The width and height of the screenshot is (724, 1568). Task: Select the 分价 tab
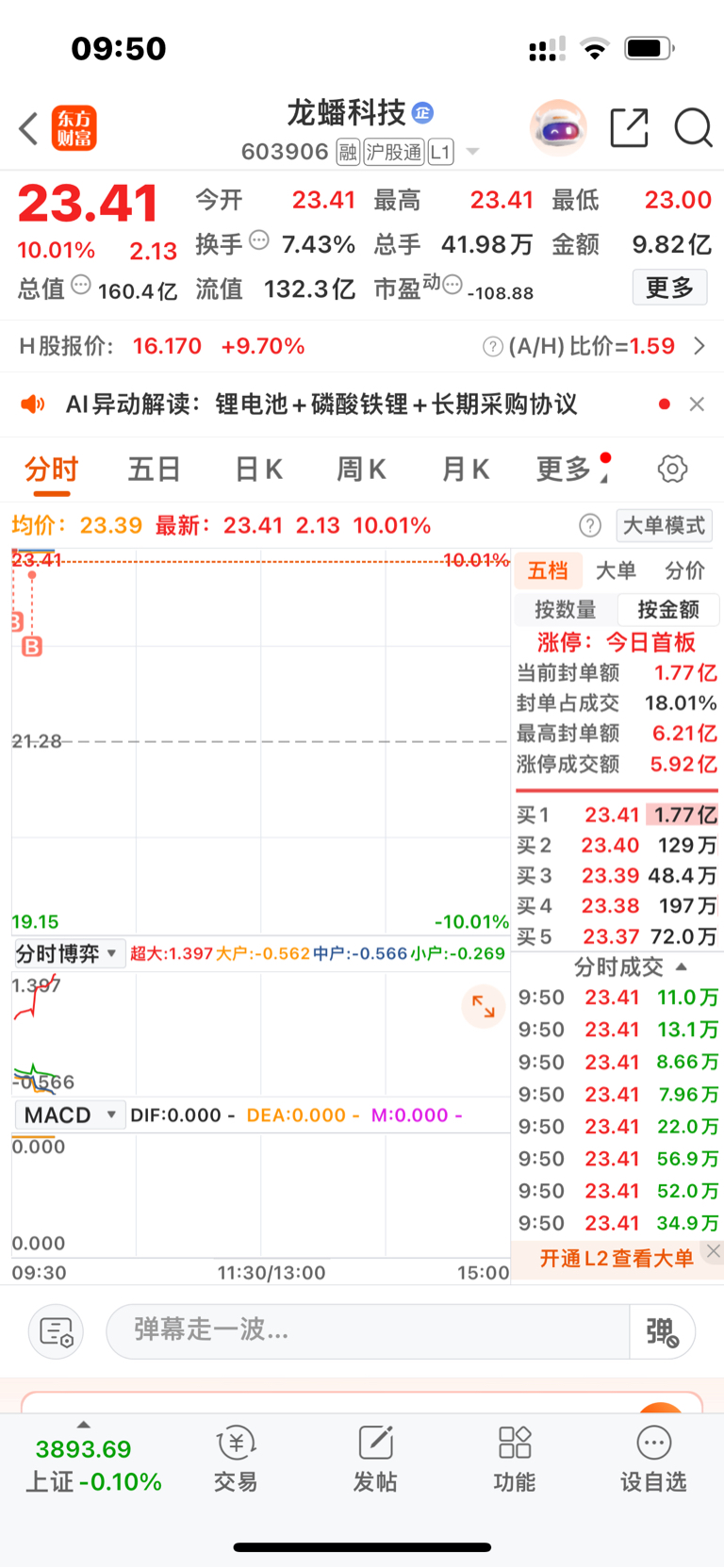[x=684, y=570]
